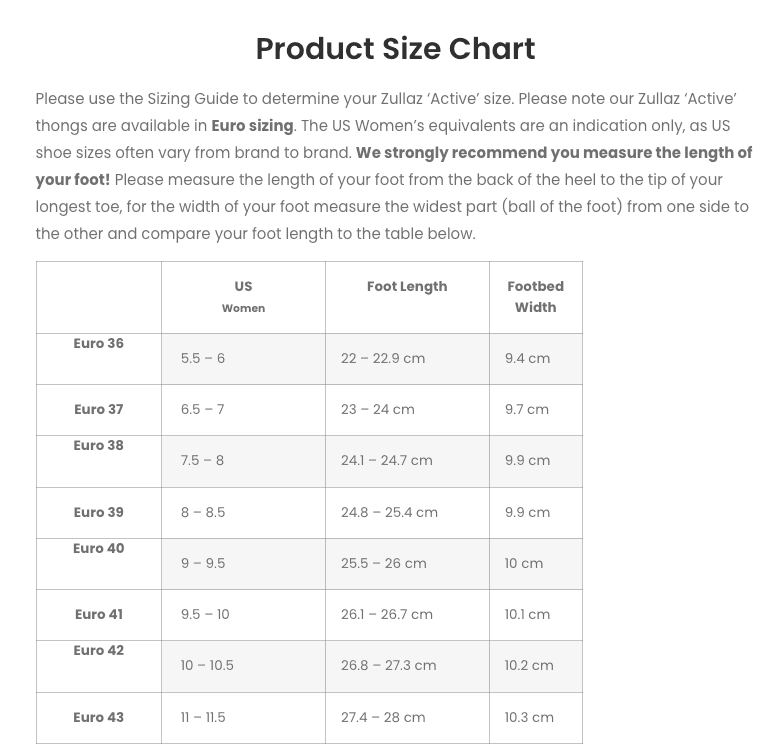This screenshot has height=752, width=757.
Task: Select the Euro 36 row label
Action: pyautogui.click(x=98, y=344)
